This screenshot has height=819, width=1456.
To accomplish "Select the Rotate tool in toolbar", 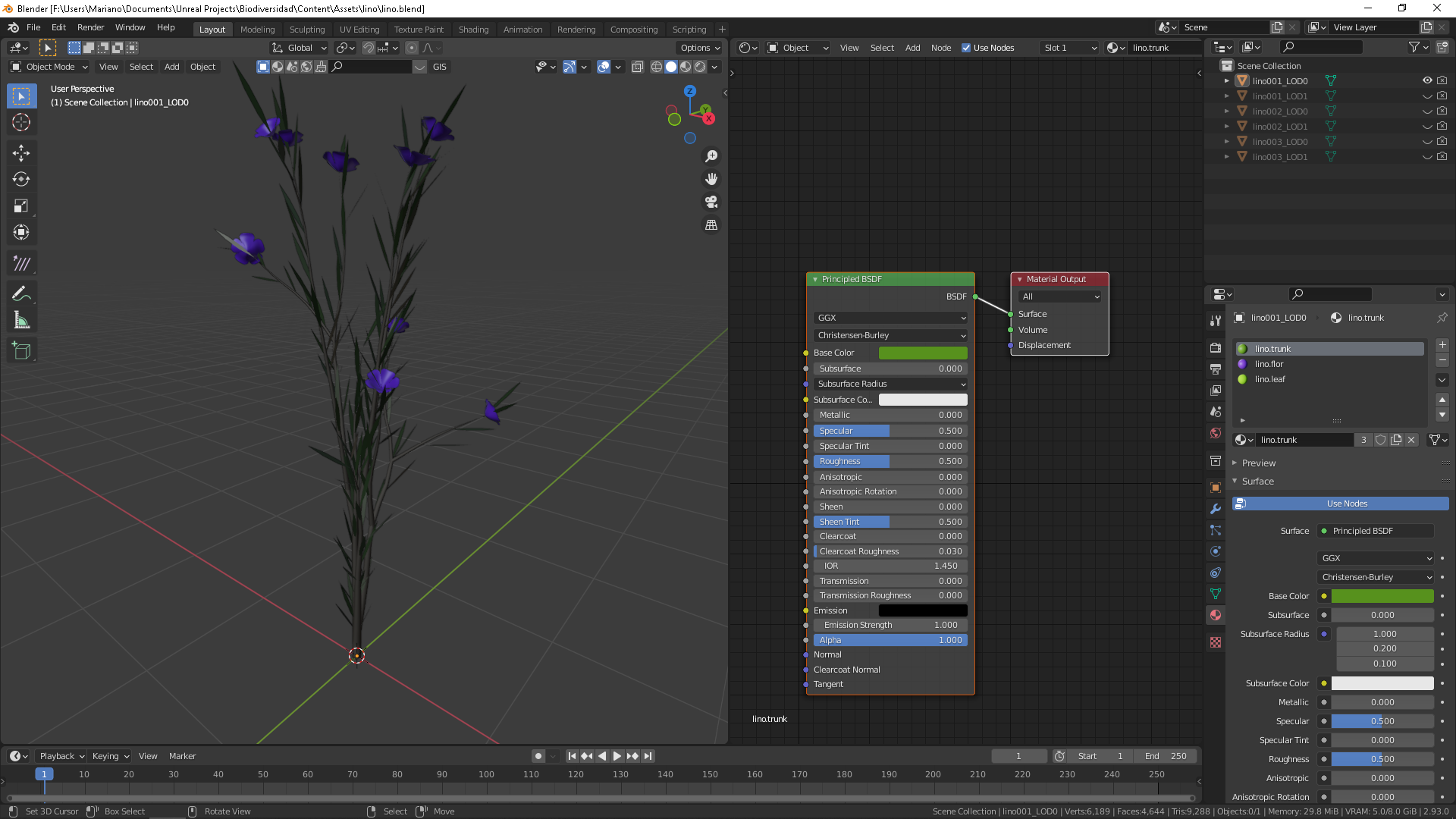I will coord(21,180).
